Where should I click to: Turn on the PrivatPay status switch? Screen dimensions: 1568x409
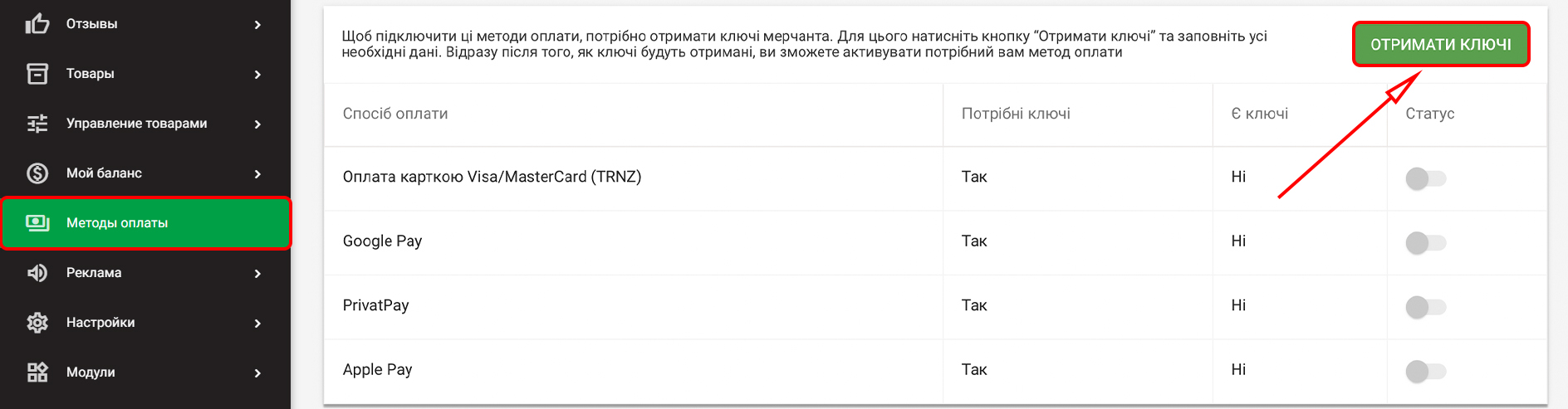(x=1425, y=307)
